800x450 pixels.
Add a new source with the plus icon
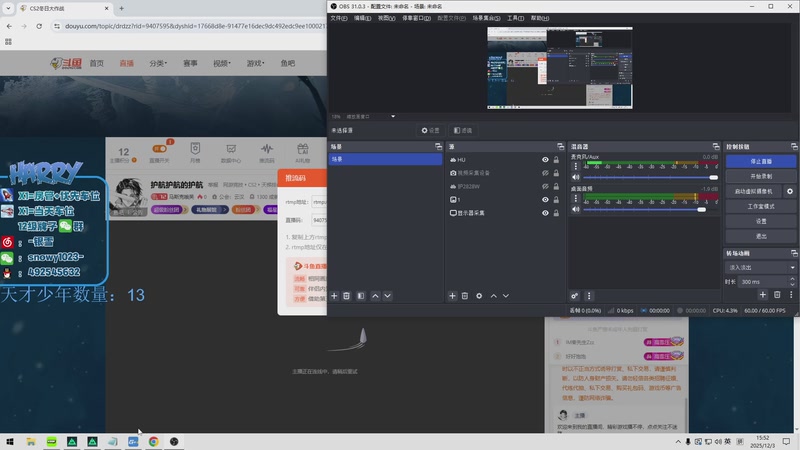point(452,296)
